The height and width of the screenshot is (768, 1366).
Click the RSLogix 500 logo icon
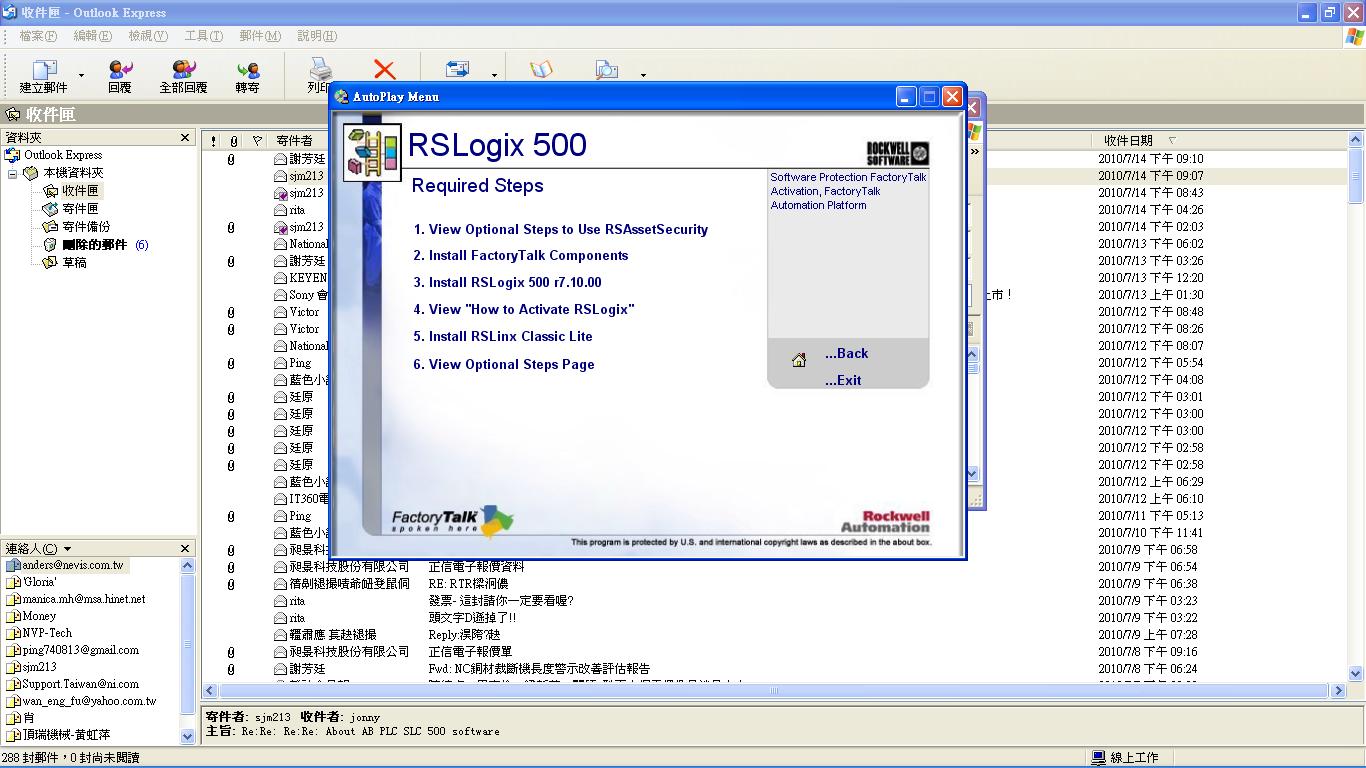click(372, 153)
